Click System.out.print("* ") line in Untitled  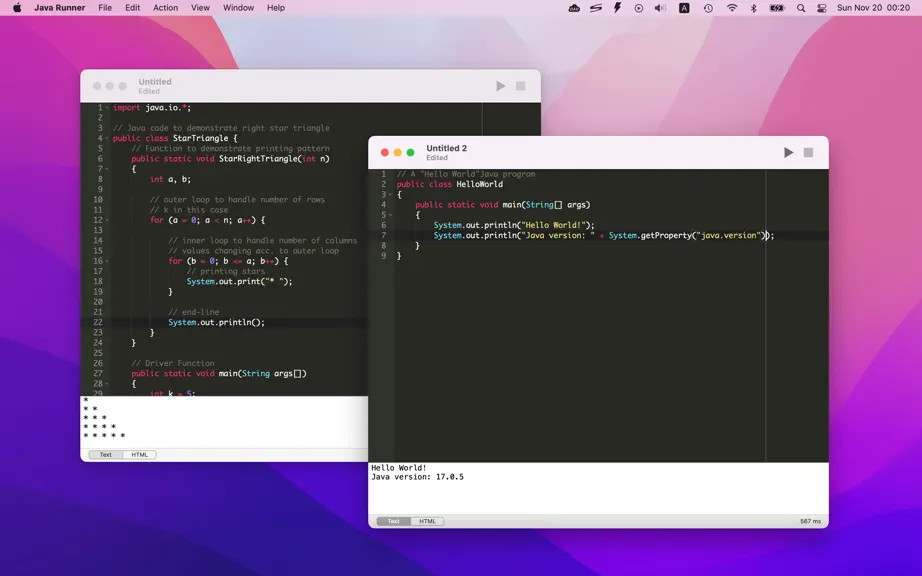(x=239, y=282)
